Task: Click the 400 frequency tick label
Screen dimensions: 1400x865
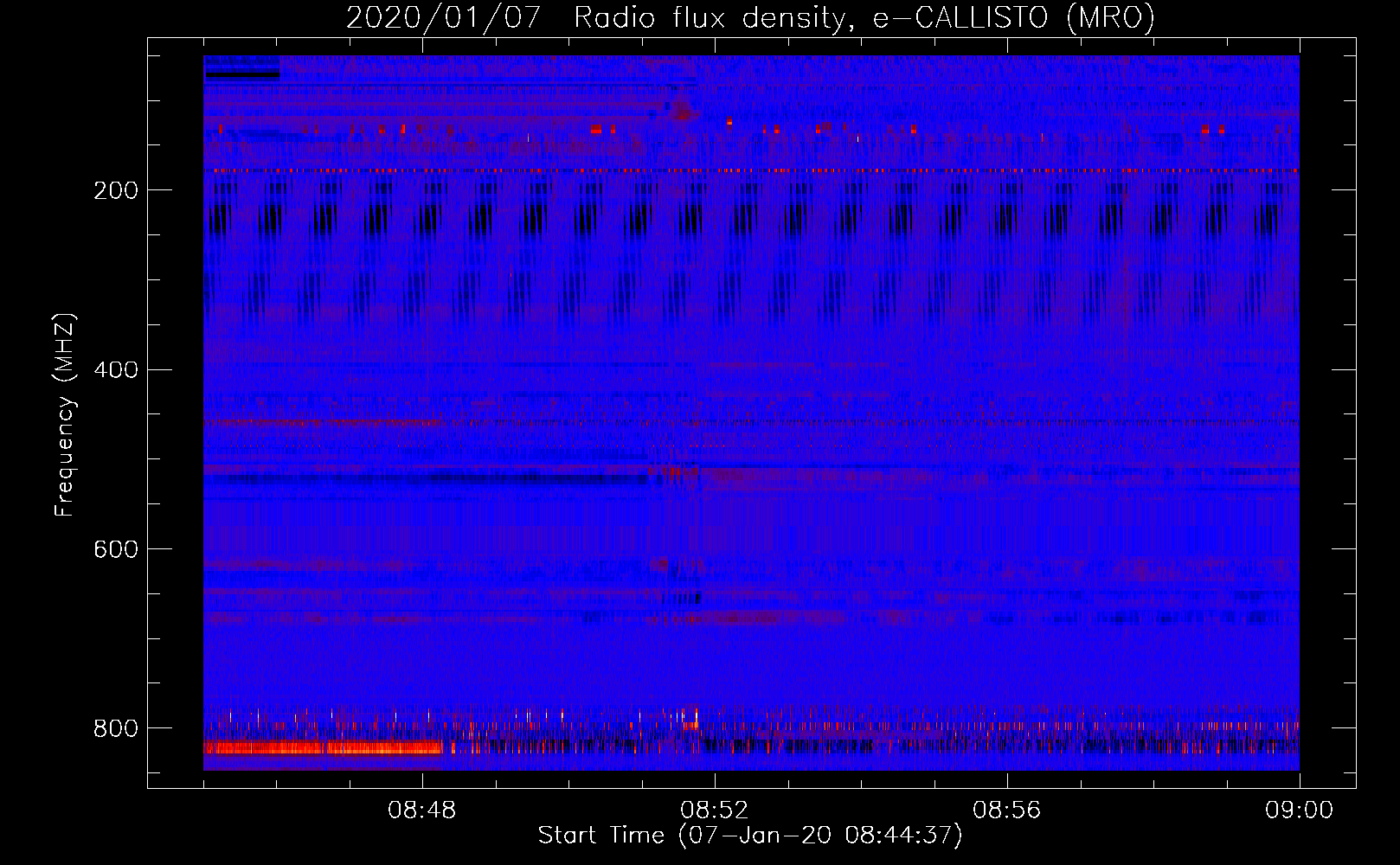Action: coord(115,370)
